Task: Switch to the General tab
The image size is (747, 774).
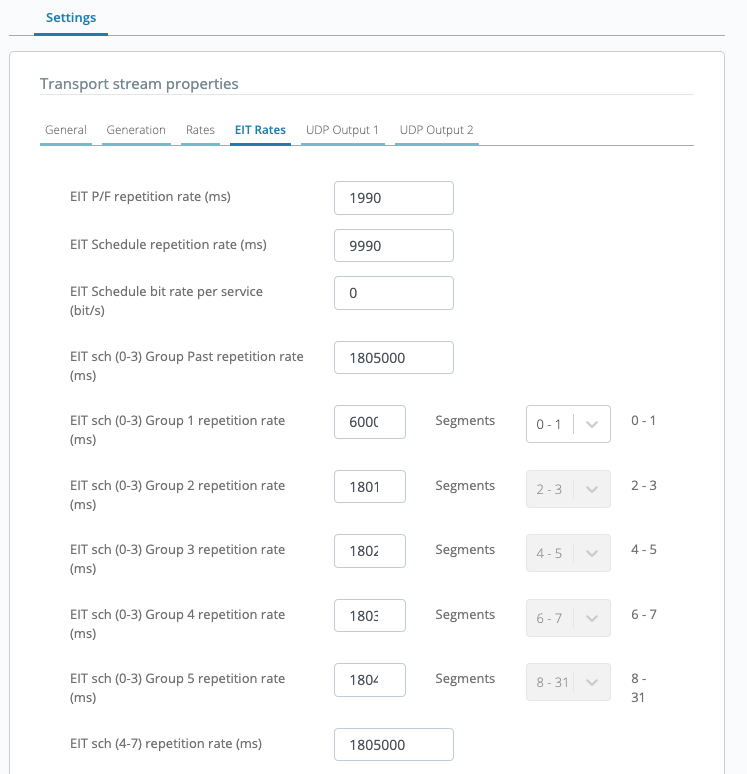Action: coord(66,130)
